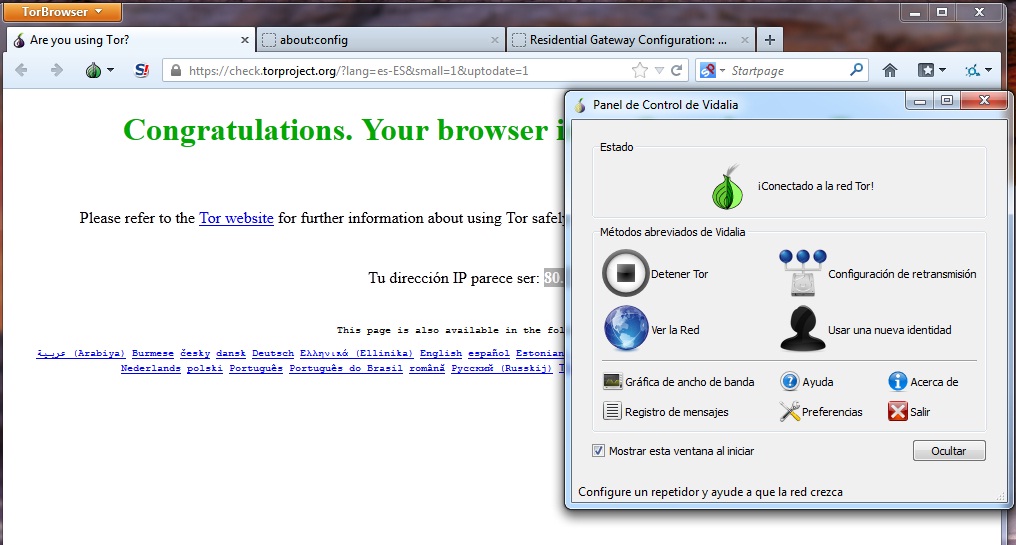Go forward with browser forward arrow
The image size is (1016, 545).
pyautogui.click(x=56, y=70)
